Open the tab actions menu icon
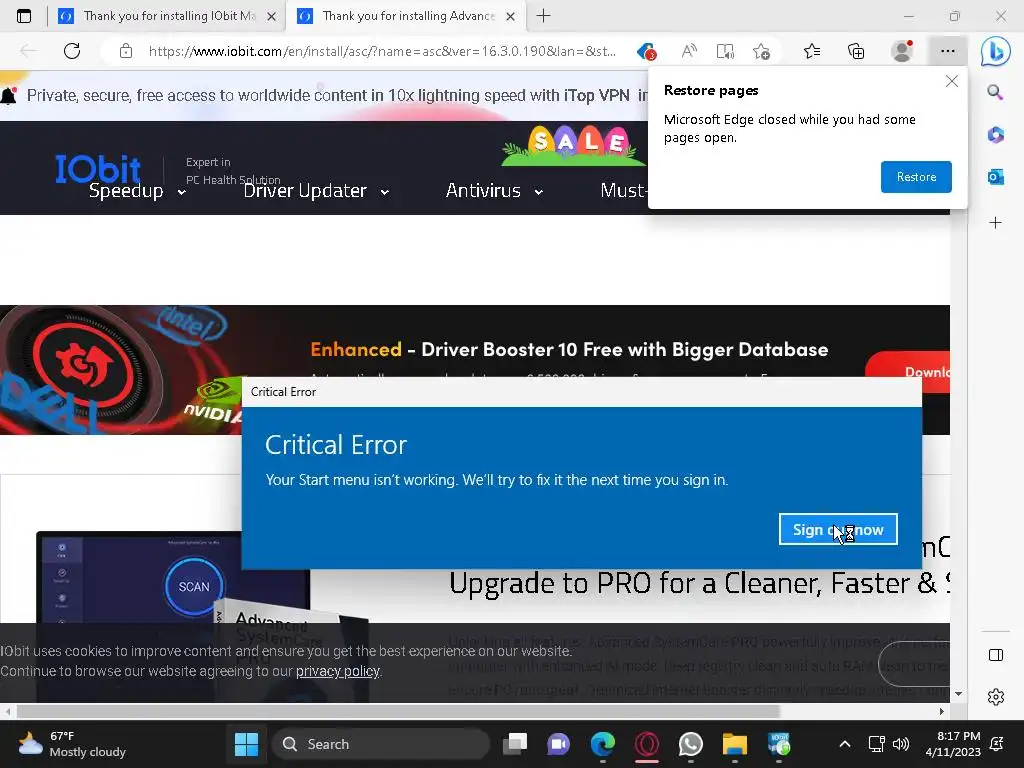The width and height of the screenshot is (1024, 768). tap(24, 16)
